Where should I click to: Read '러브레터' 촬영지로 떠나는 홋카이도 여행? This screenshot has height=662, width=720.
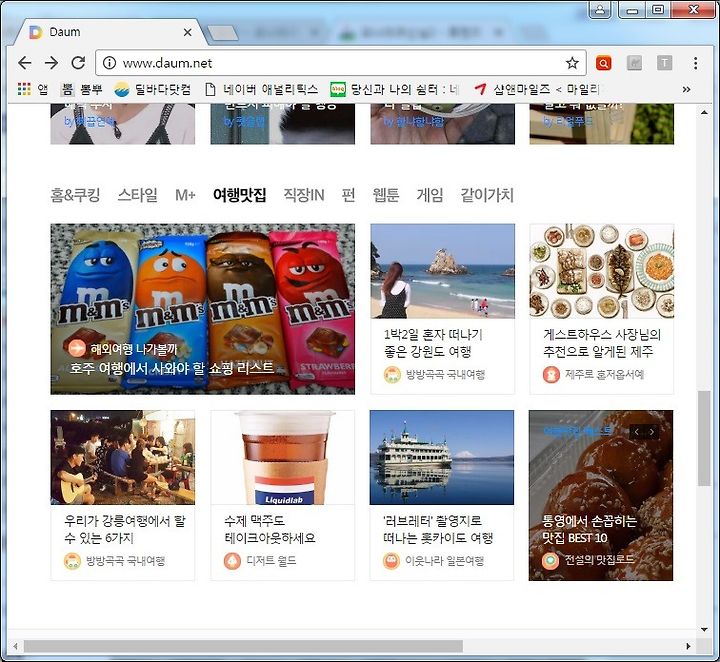[438, 529]
